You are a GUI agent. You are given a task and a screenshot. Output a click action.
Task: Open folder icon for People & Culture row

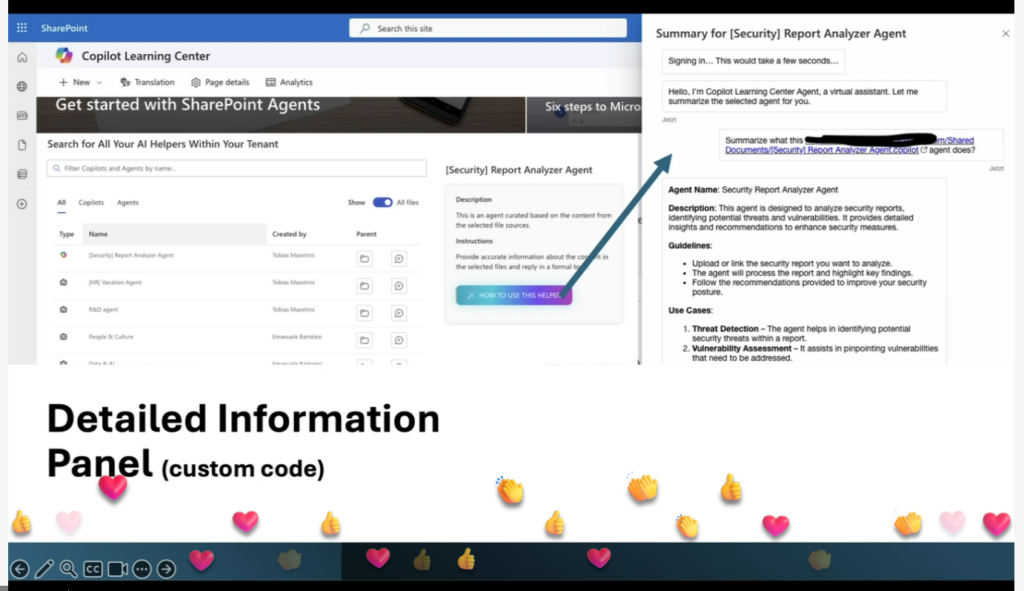[364, 340]
